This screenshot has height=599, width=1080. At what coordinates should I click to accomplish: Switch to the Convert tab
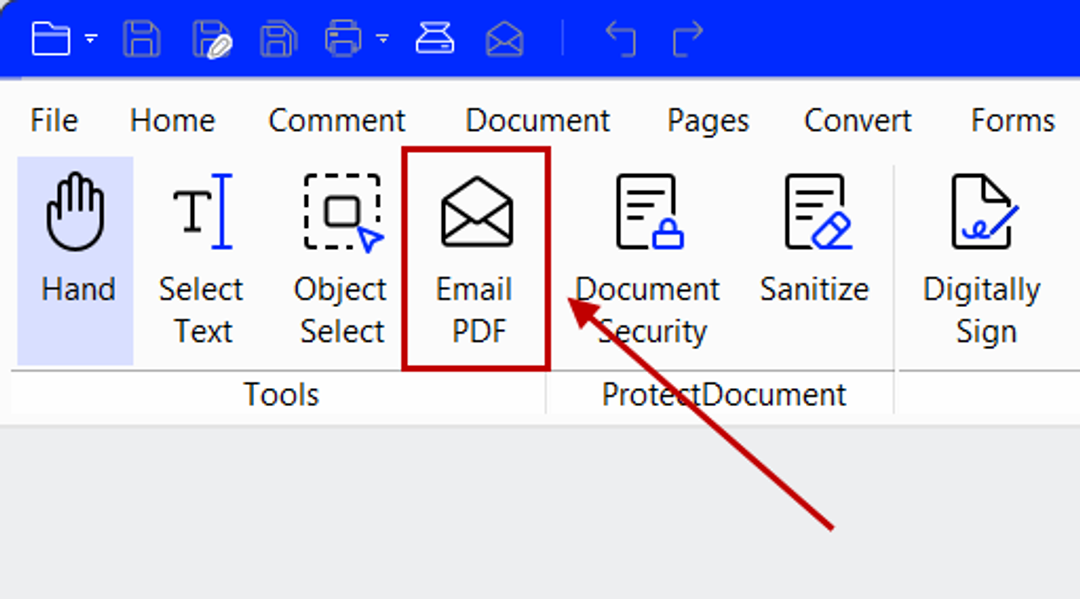click(858, 121)
